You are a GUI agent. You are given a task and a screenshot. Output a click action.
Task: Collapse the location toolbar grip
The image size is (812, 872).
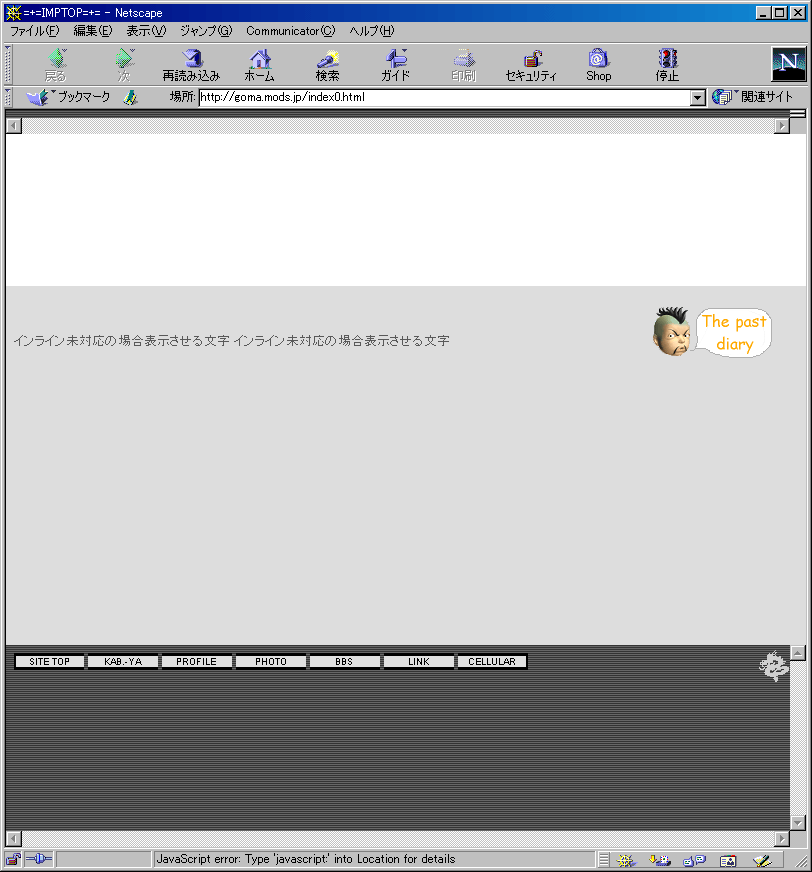(8, 97)
